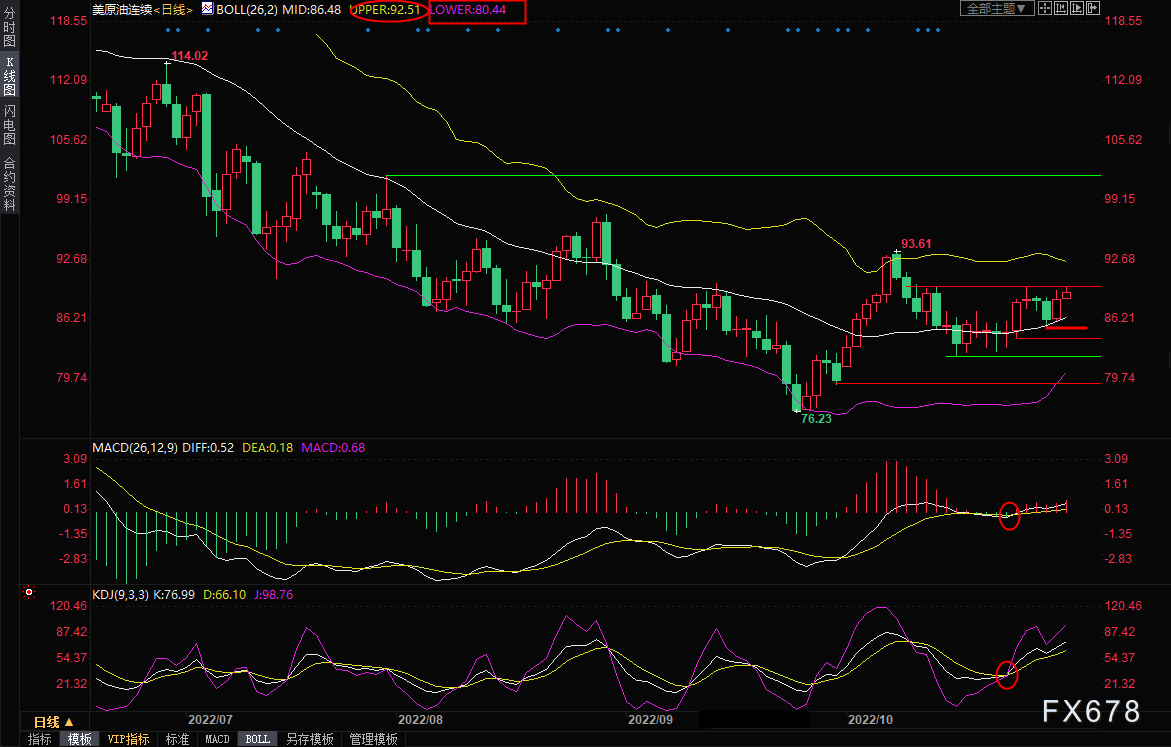Click the BOLL indicator chart icon
Image resolution: width=1171 pixels, height=747 pixels.
(x=207, y=8)
